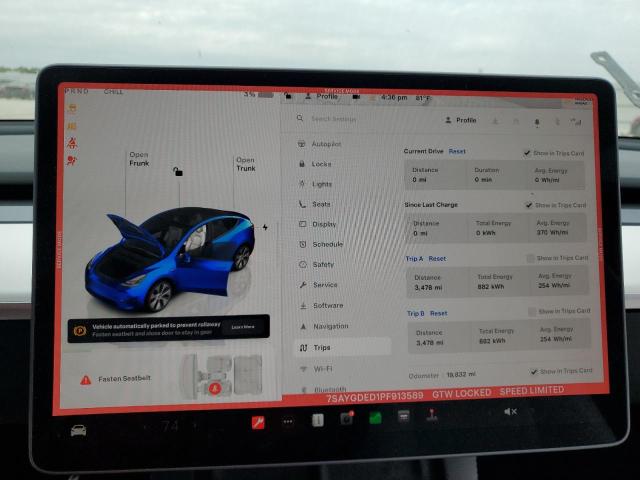The image size is (640, 480).
Task: Open the arcade joystick app in dock
Action: (432, 415)
